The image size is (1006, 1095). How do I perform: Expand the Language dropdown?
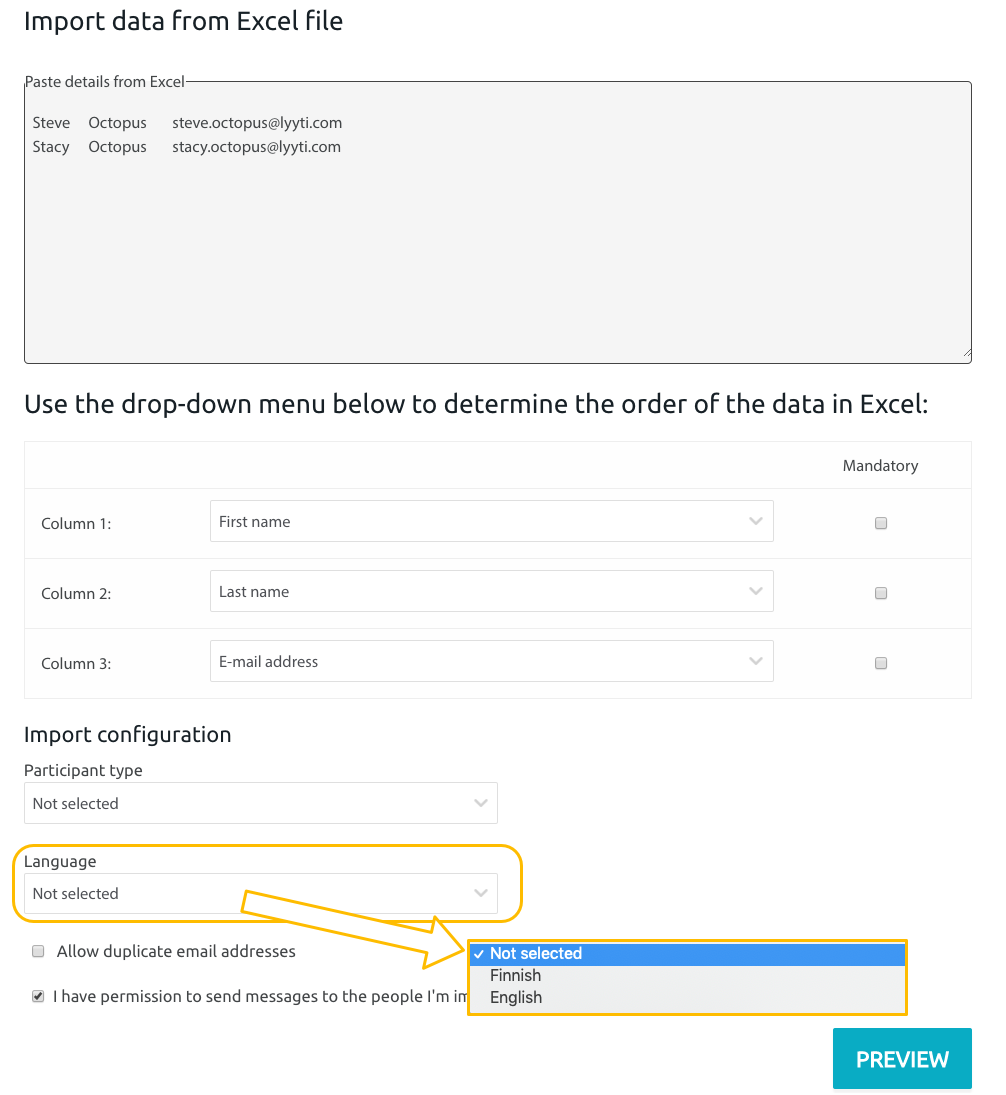click(x=260, y=893)
